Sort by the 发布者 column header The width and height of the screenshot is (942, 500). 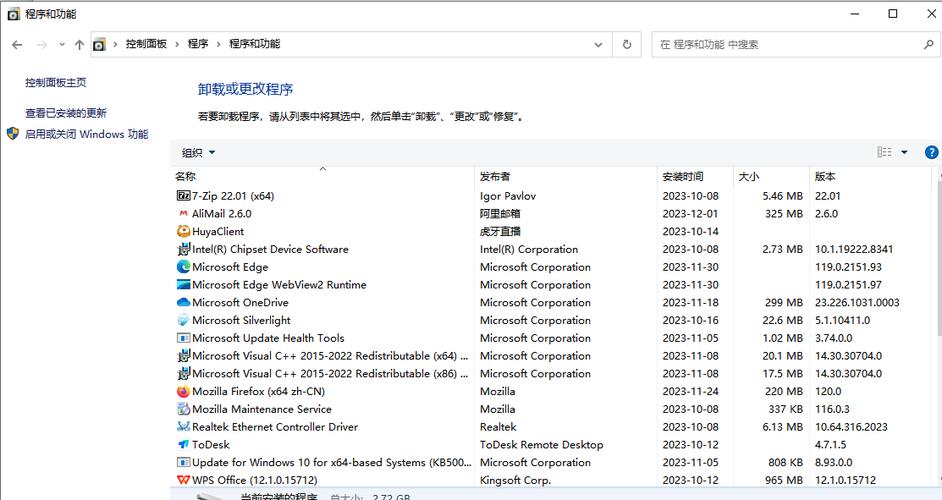(x=566, y=177)
